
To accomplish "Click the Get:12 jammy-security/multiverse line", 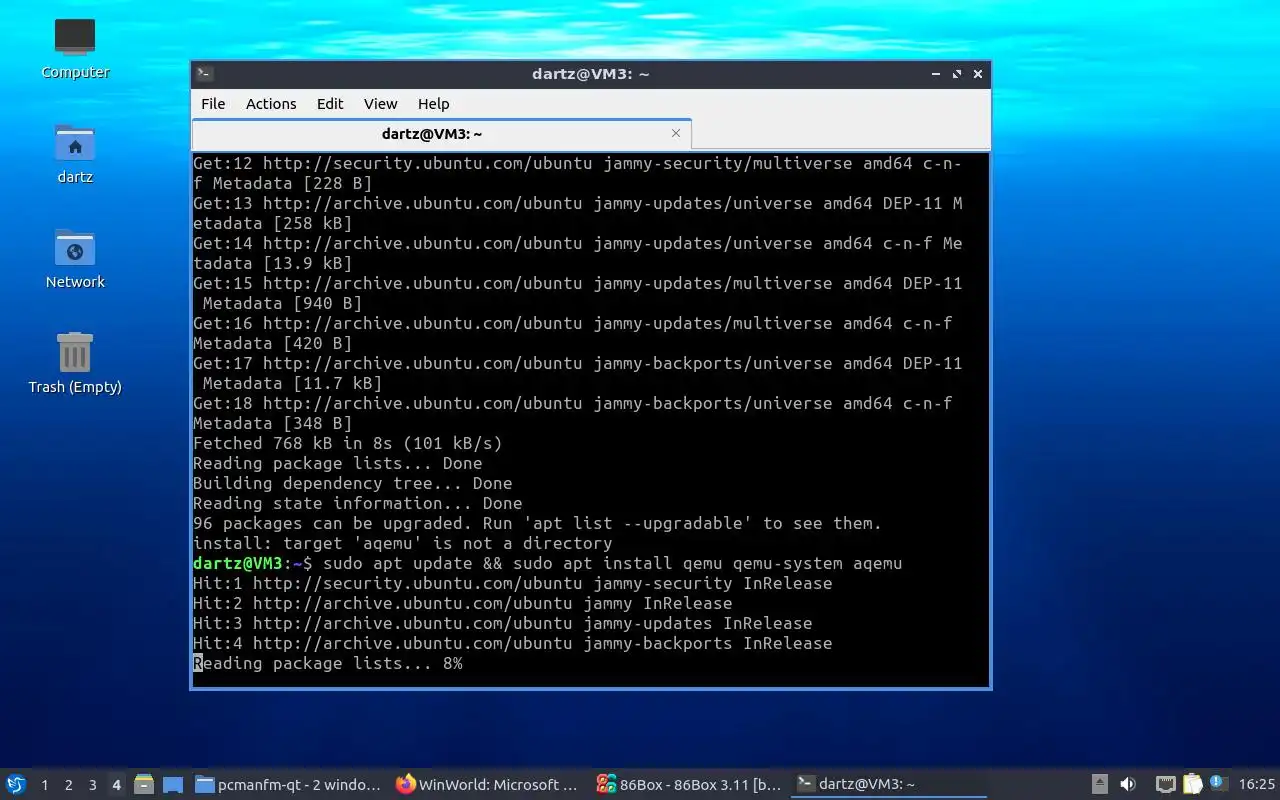I will (578, 173).
